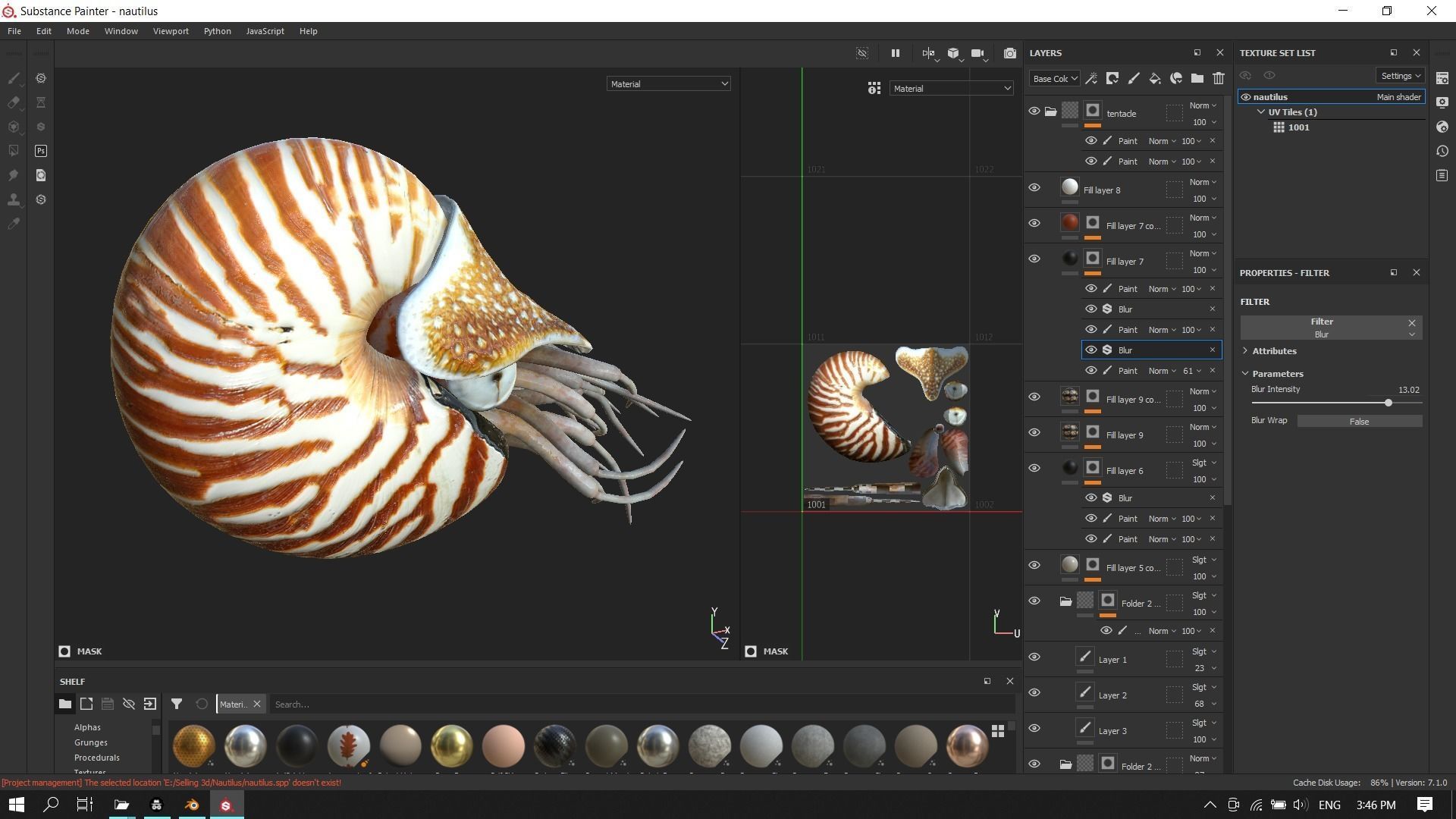Open the Main shader link
The image size is (1456, 819).
1399,97
